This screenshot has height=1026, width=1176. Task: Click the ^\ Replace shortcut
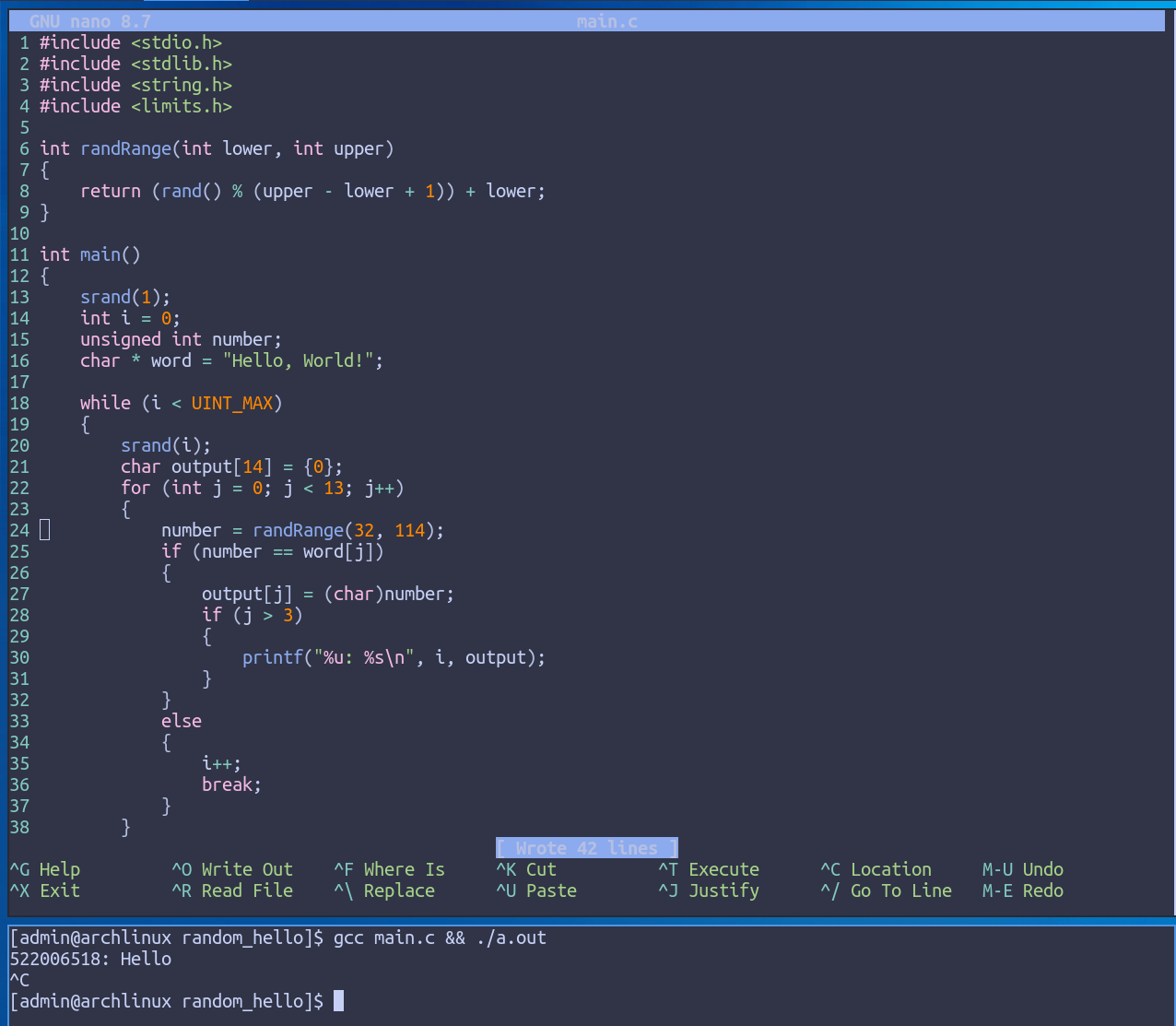pyautogui.click(x=384, y=890)
